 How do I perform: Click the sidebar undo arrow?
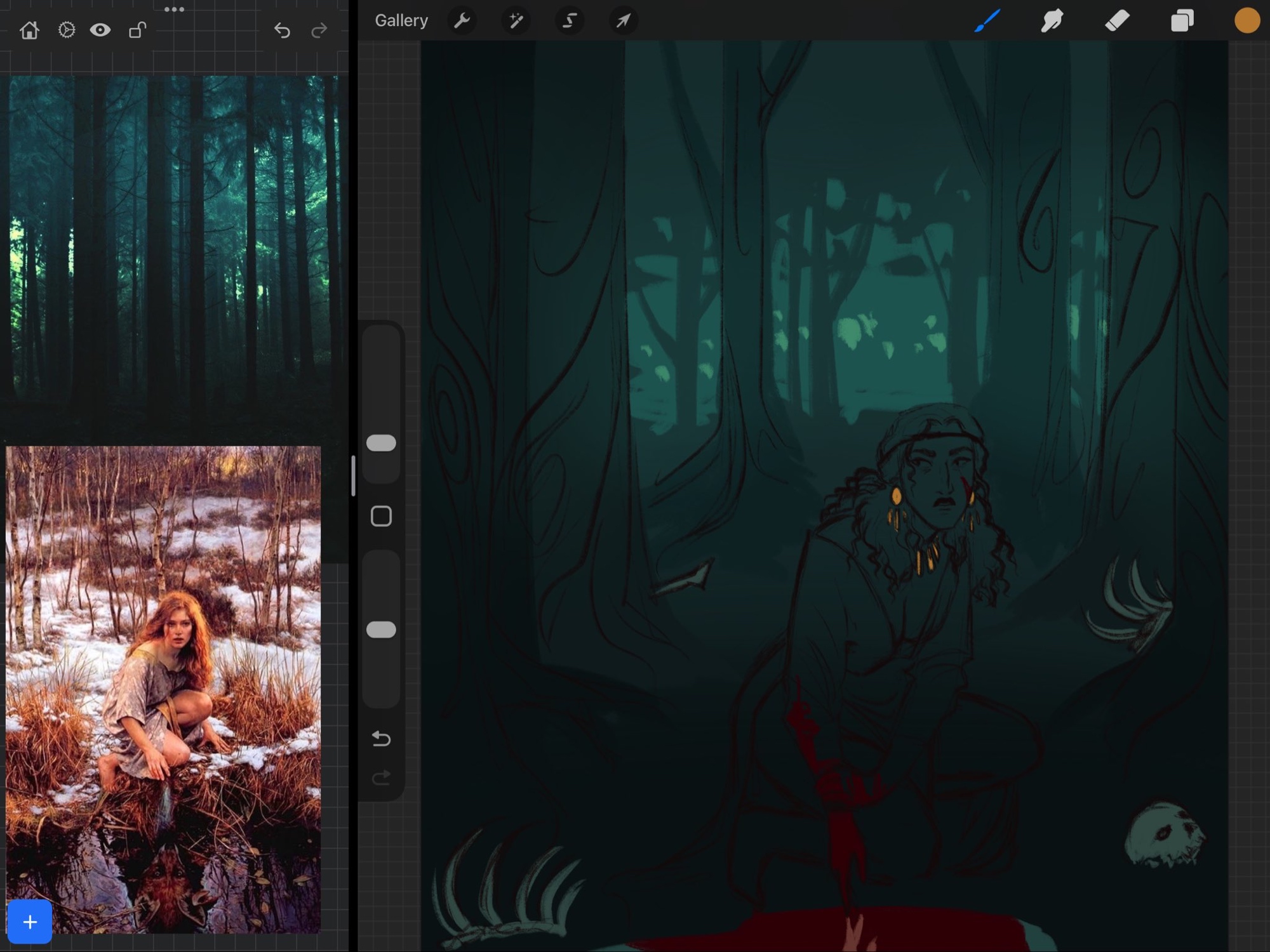(381, 738)
